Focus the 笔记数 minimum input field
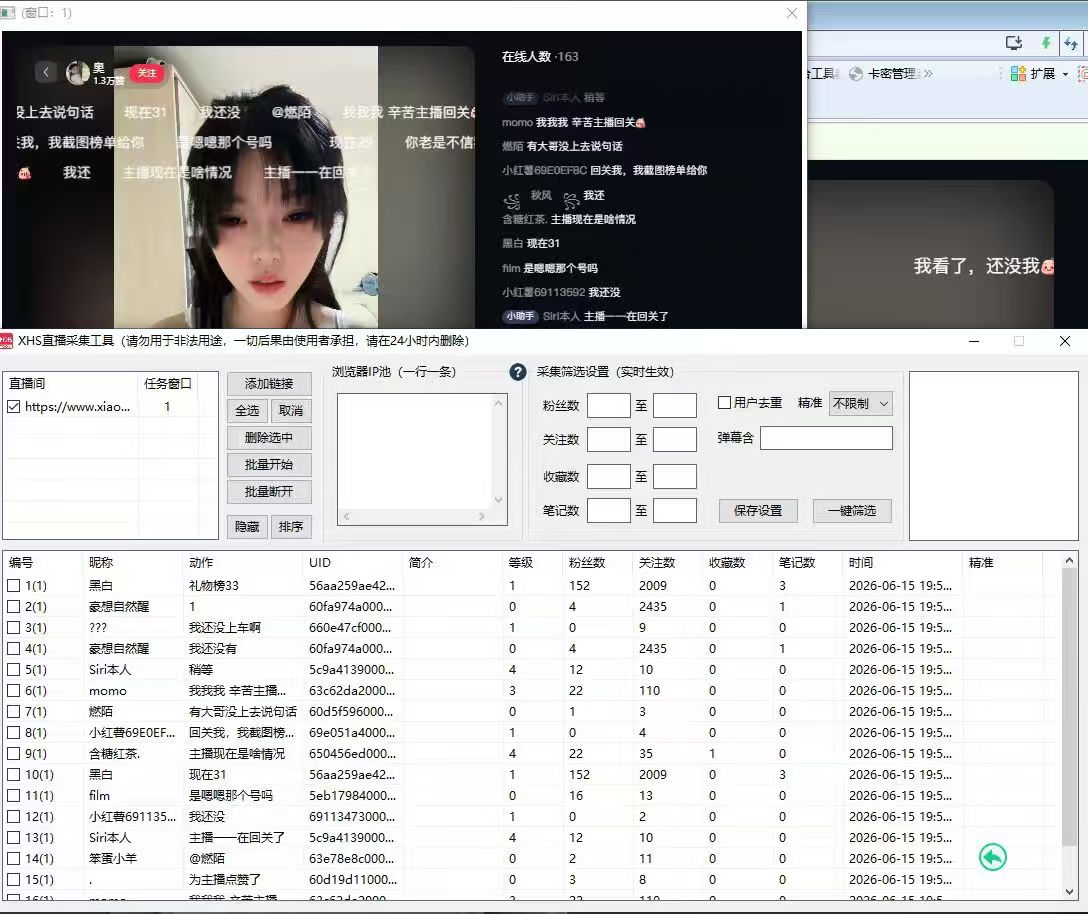This screenshot has height=914, width=1088. [609, 511]
